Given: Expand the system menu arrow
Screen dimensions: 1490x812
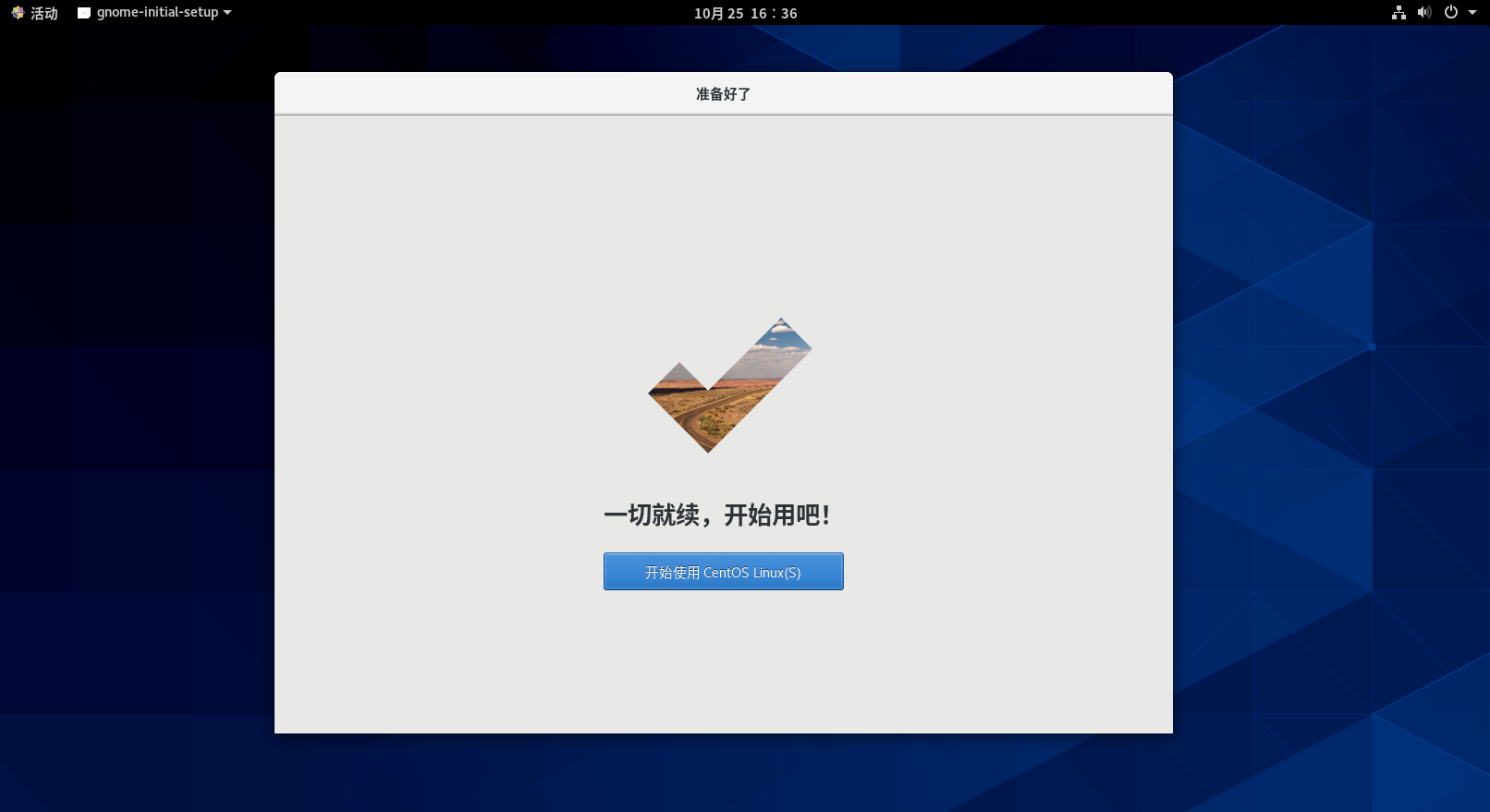Looking at the screenshot, I should click(x=1472, y=13).
